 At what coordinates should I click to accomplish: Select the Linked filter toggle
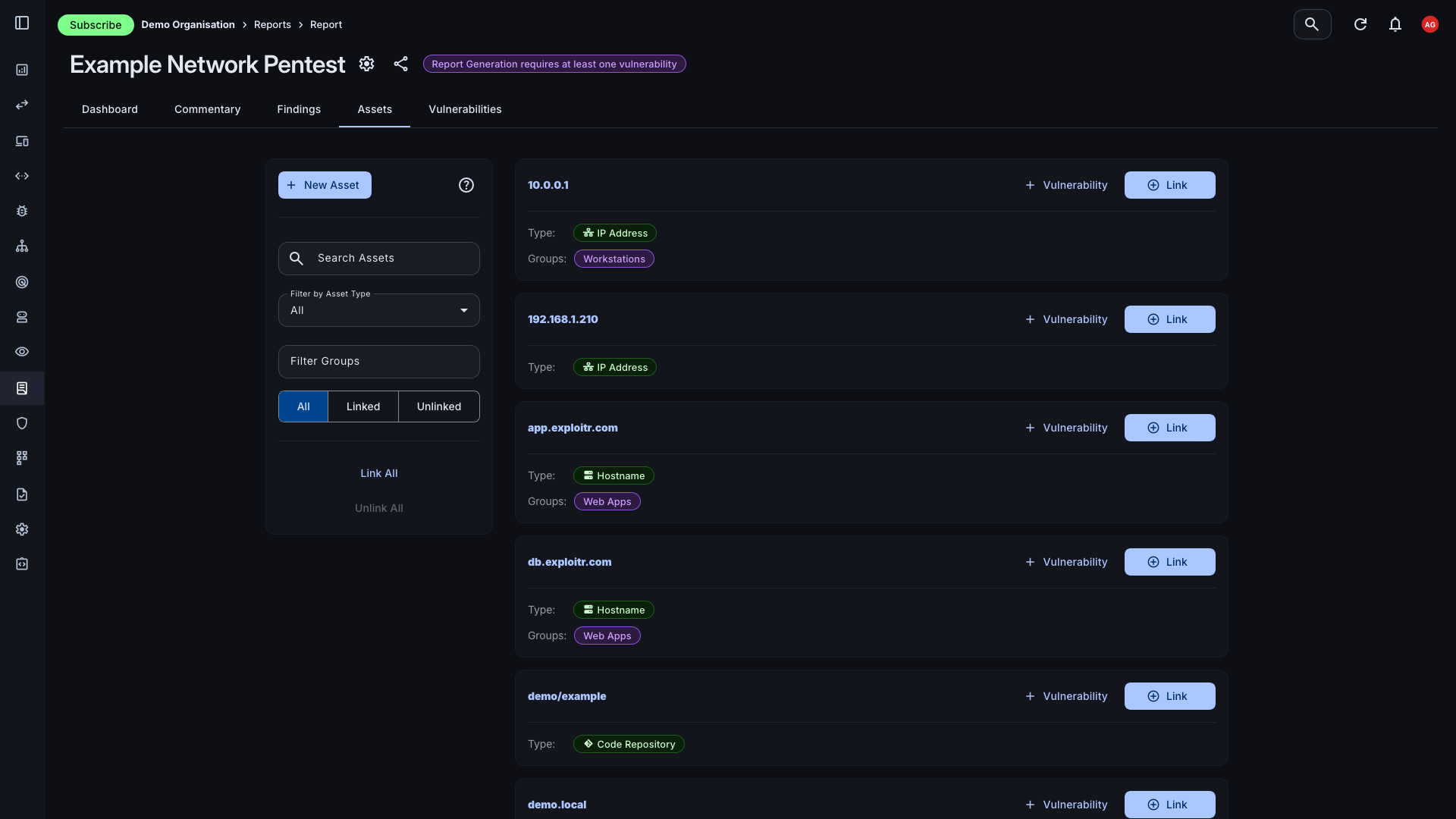click(362, 406)
